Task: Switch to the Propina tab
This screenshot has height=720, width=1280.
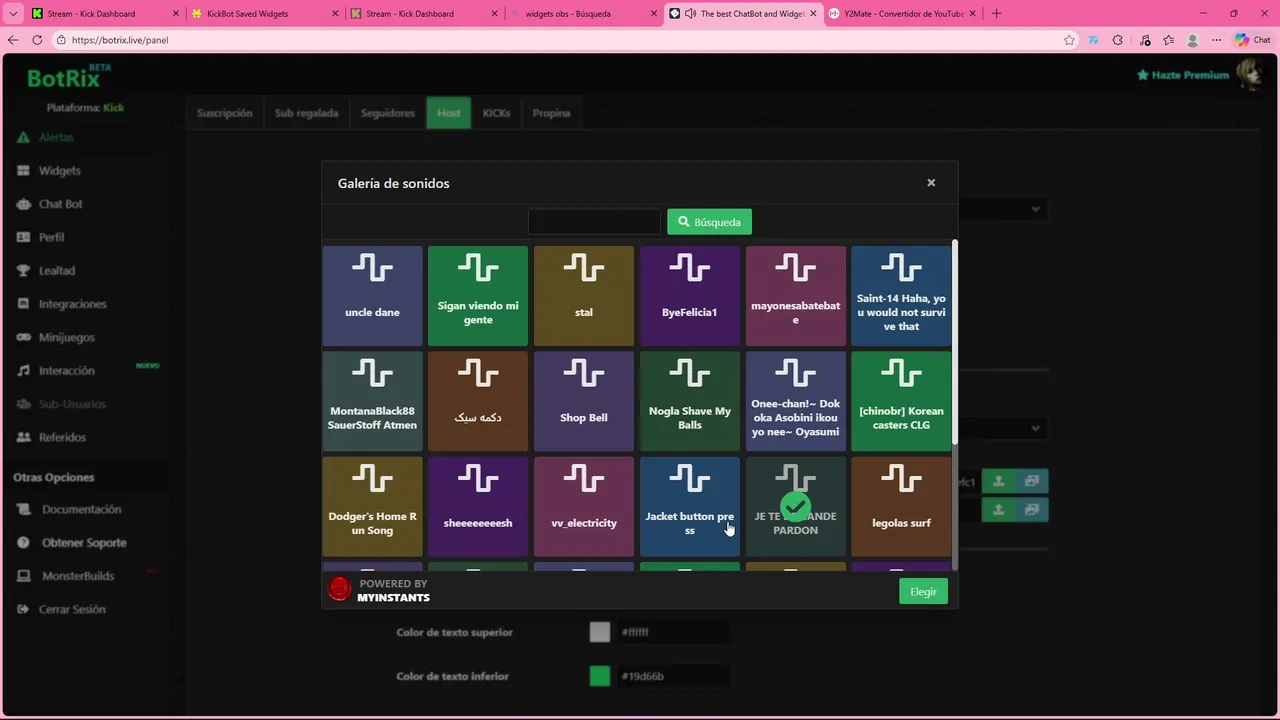Action: pyautogui.click(x=551, y=113)
